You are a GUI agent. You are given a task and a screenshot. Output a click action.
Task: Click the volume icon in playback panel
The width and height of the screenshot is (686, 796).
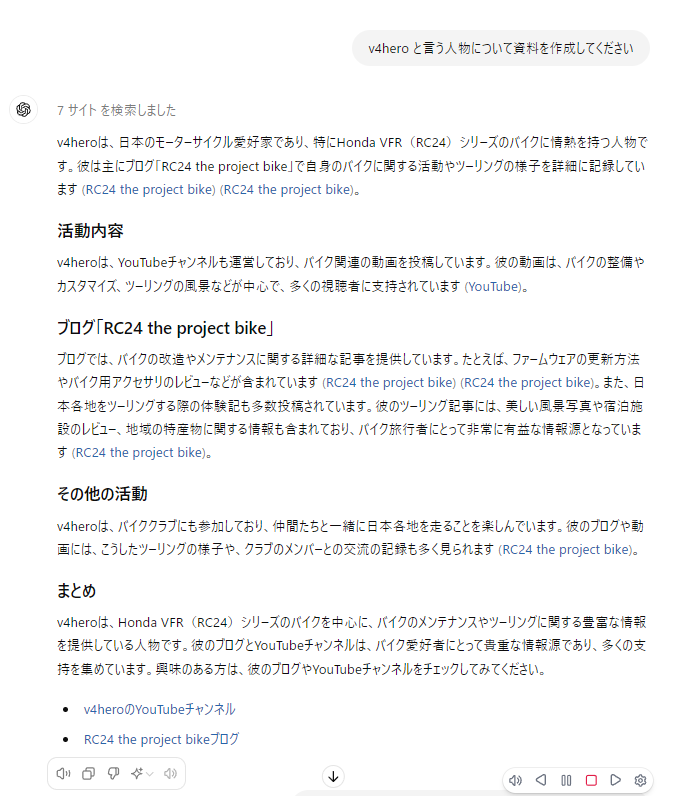515,780
